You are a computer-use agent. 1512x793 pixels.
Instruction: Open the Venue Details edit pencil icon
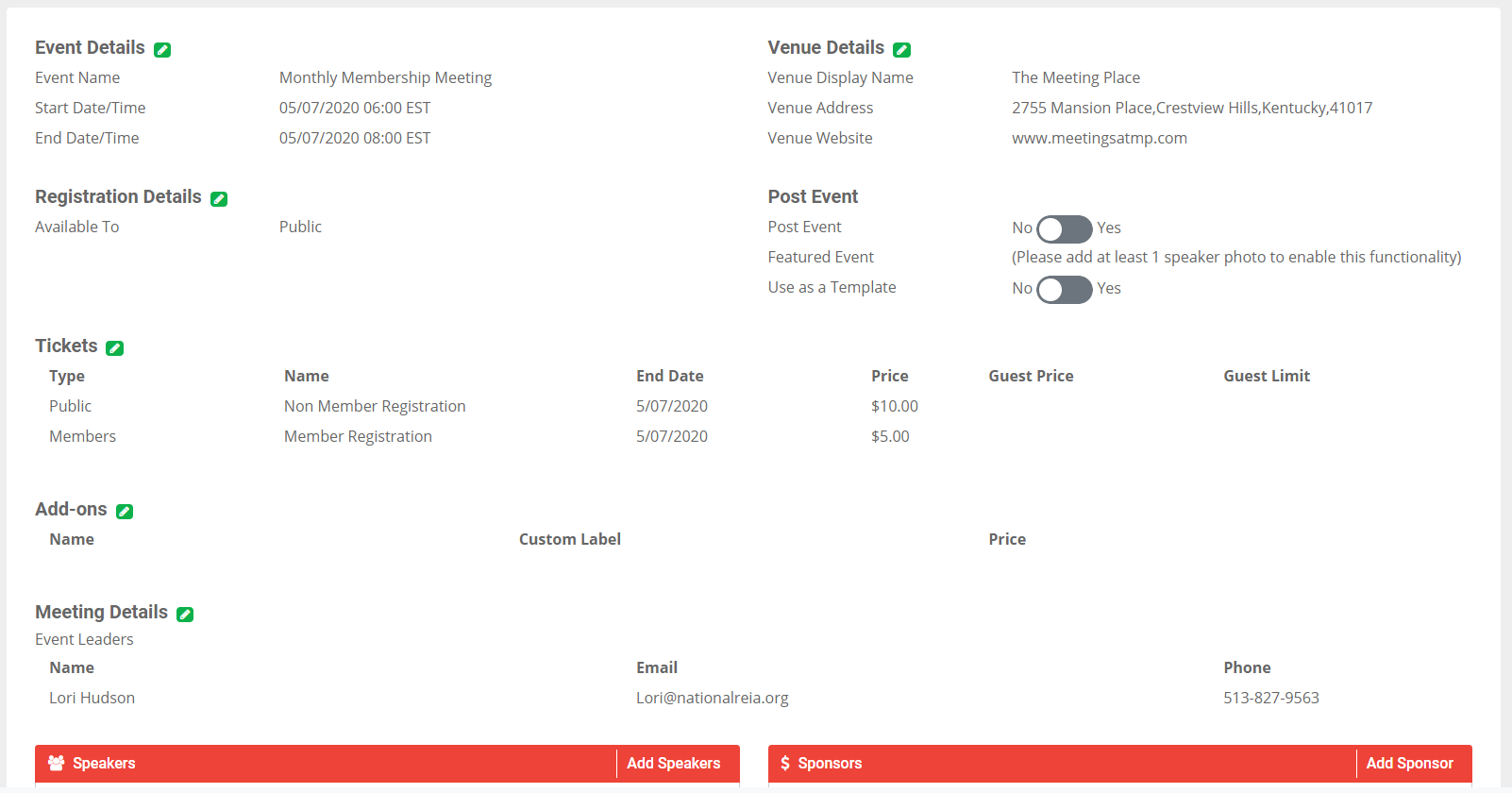click(901, 50)
